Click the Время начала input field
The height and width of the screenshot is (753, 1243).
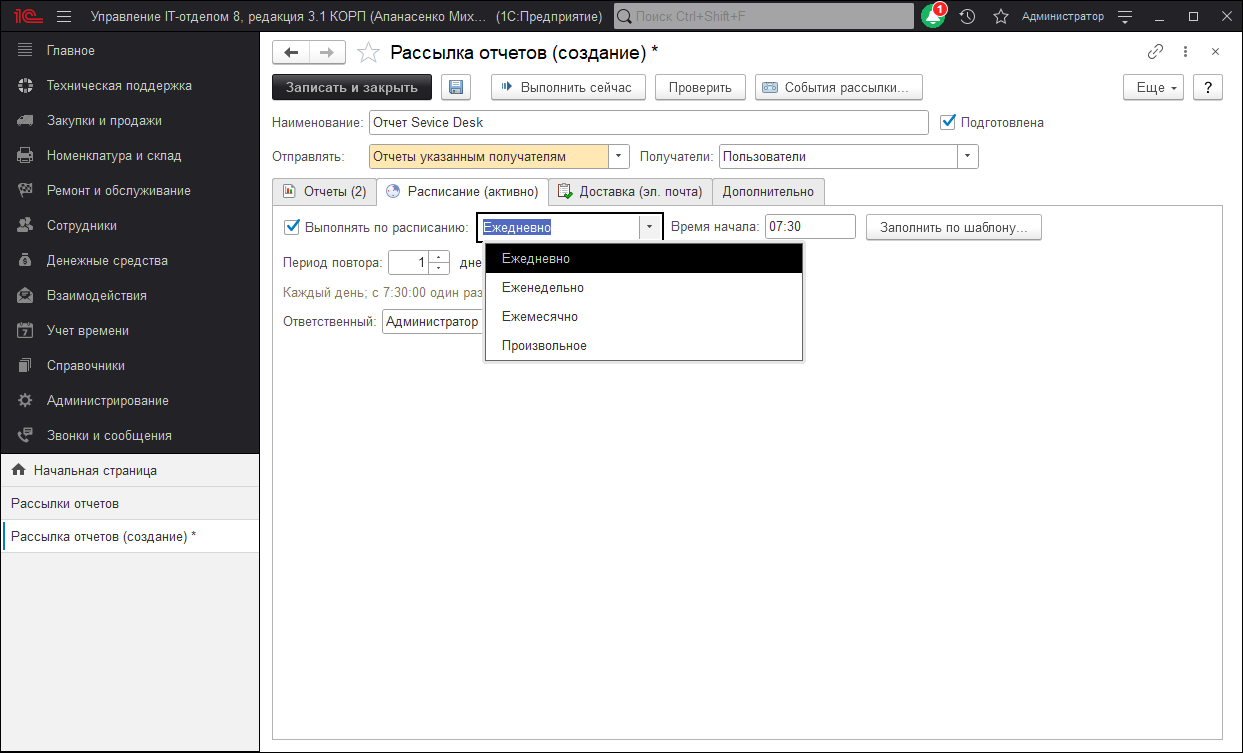(x=809, y=227)
